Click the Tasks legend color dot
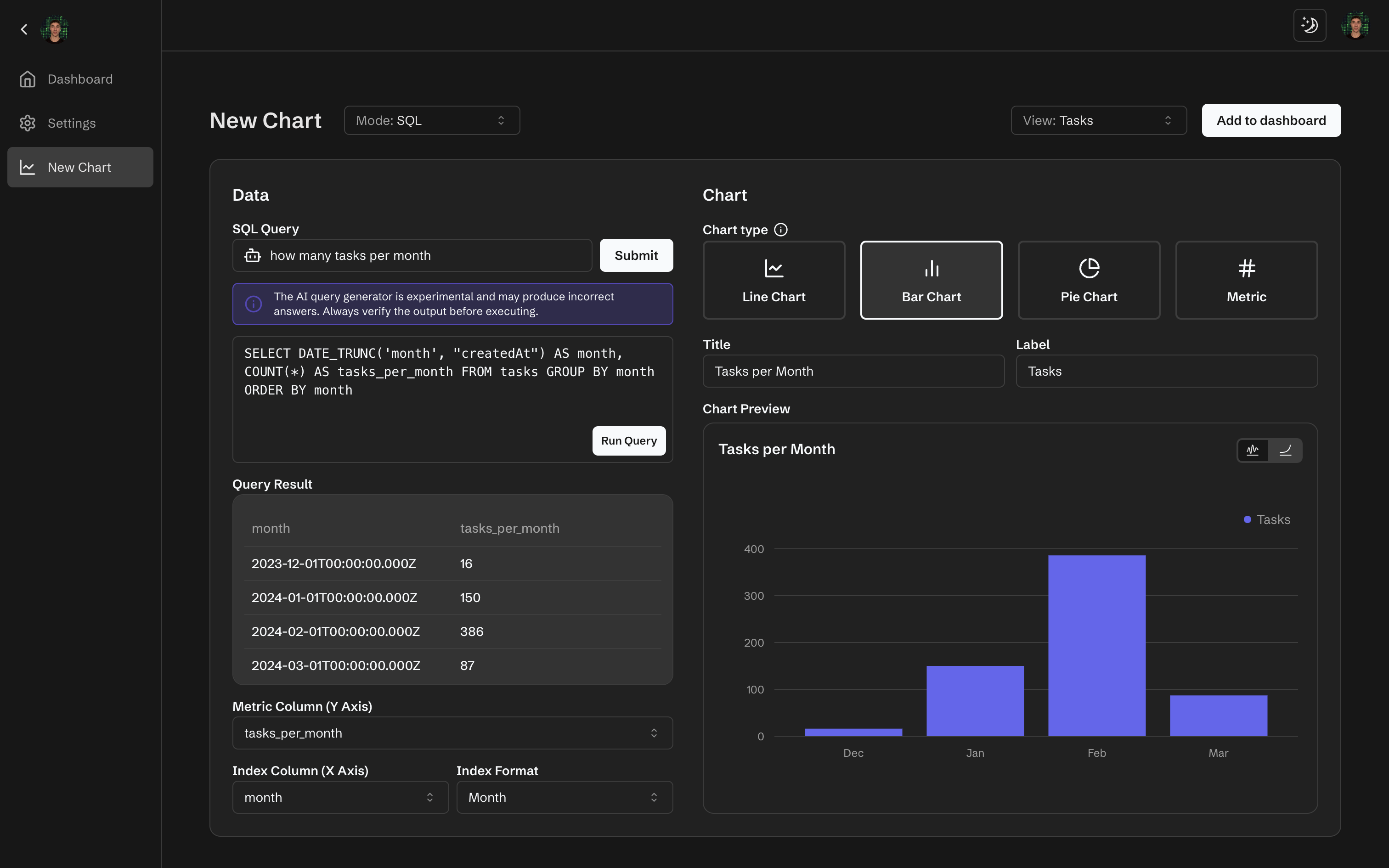The width and height of the screenshot is (1389, 868). 1247,520
